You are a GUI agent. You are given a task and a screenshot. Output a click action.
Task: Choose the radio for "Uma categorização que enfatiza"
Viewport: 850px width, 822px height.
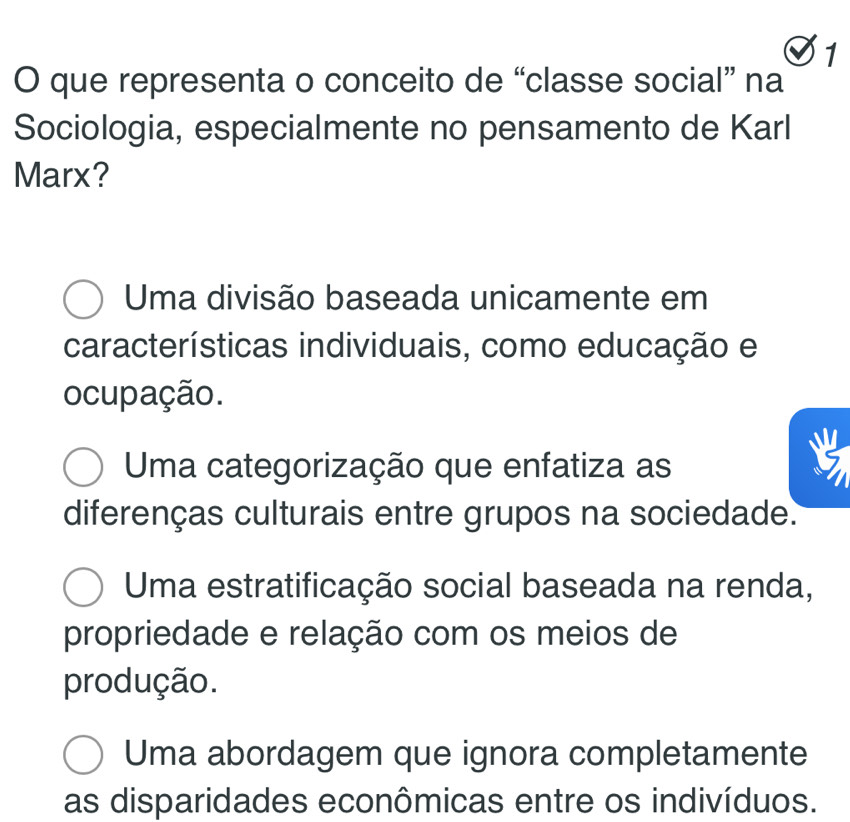(x=85, y=467)
